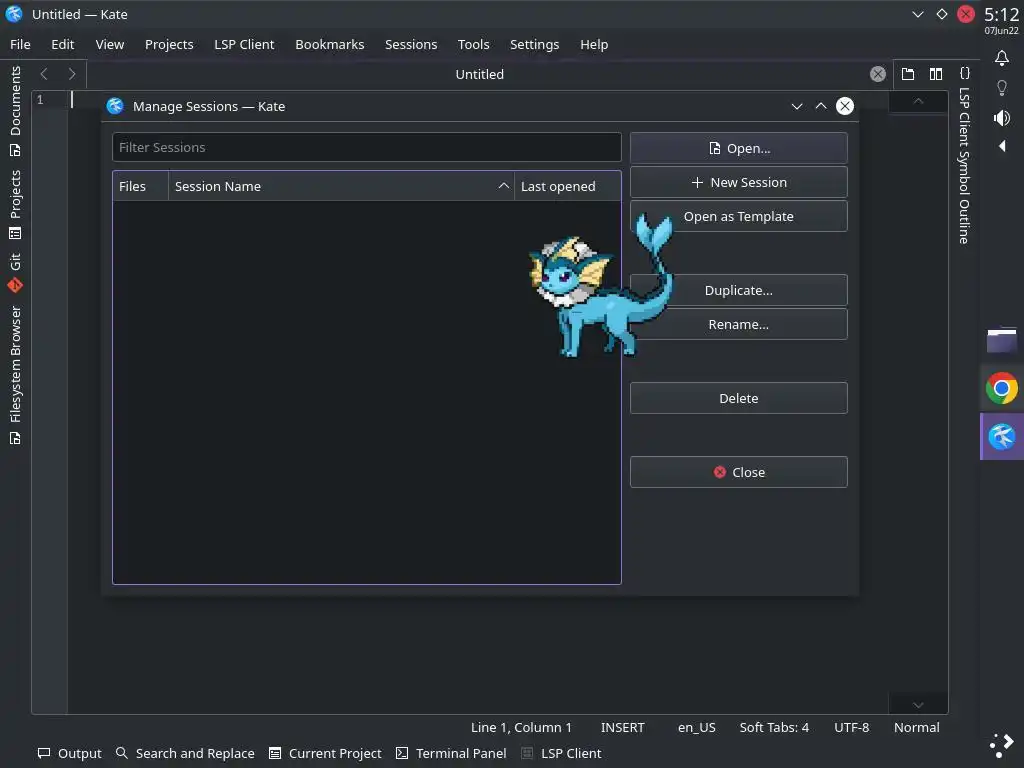Open the Documents sidebar panel
The image size is (1024, 768).
tap(15, 111)
